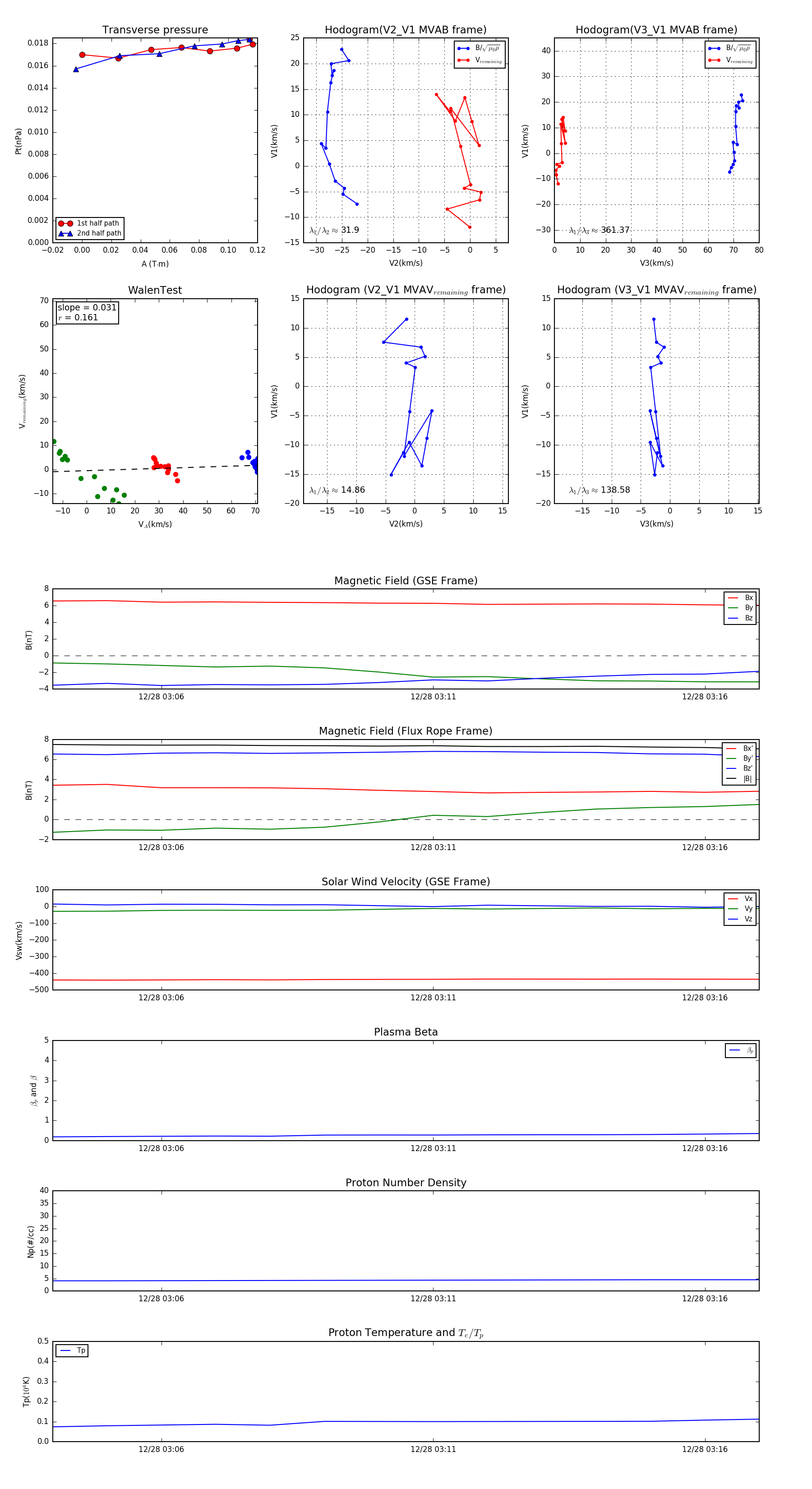Screen dimensions: 812x1489
Task: Click the "Transverse pressure" plot title
Action: tap(155, 30)
